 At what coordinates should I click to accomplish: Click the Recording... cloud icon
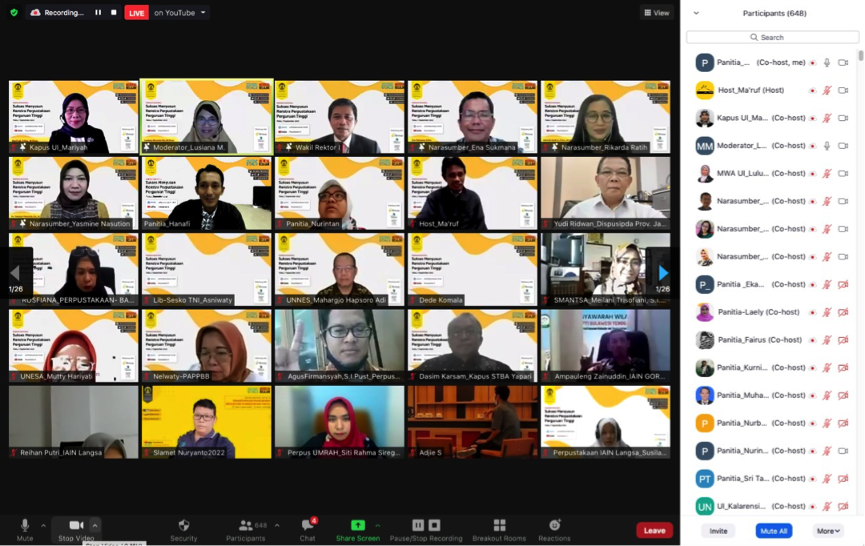[x=35, y=12]
